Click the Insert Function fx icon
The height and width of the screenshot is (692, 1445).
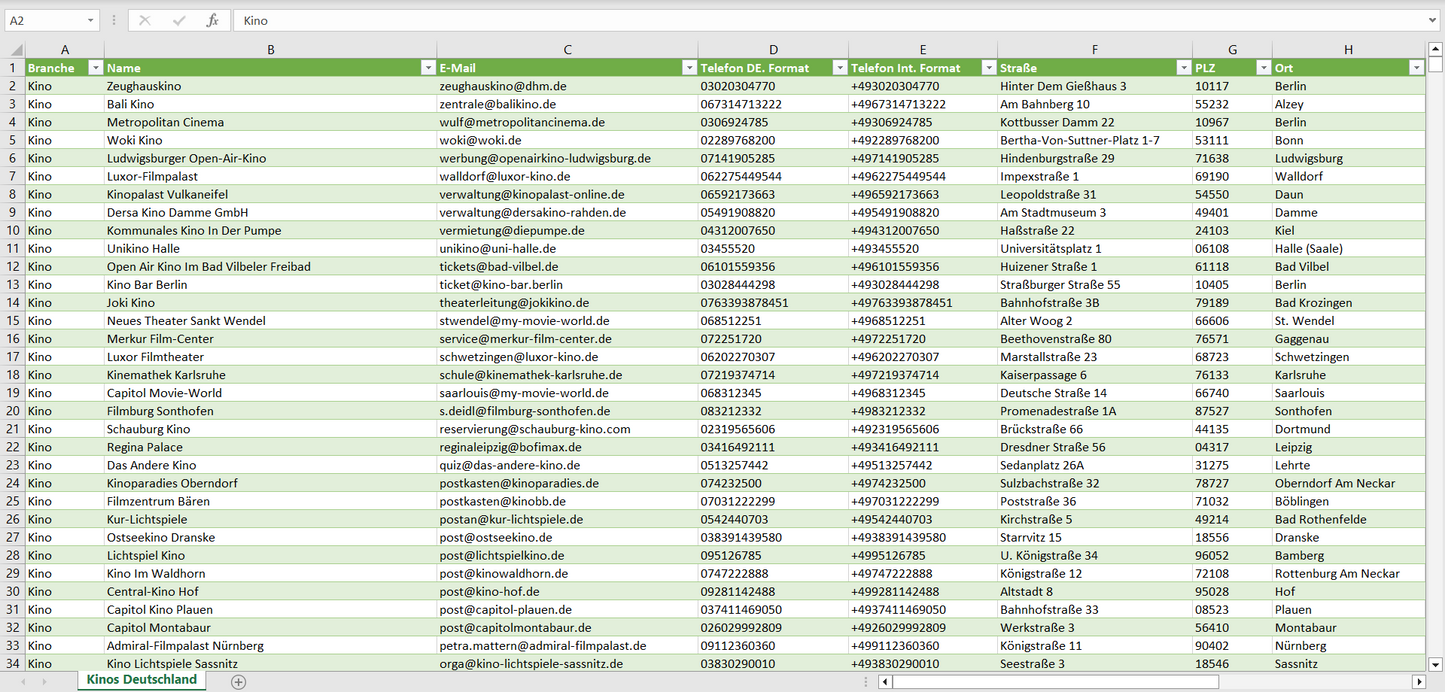point(212,20)
